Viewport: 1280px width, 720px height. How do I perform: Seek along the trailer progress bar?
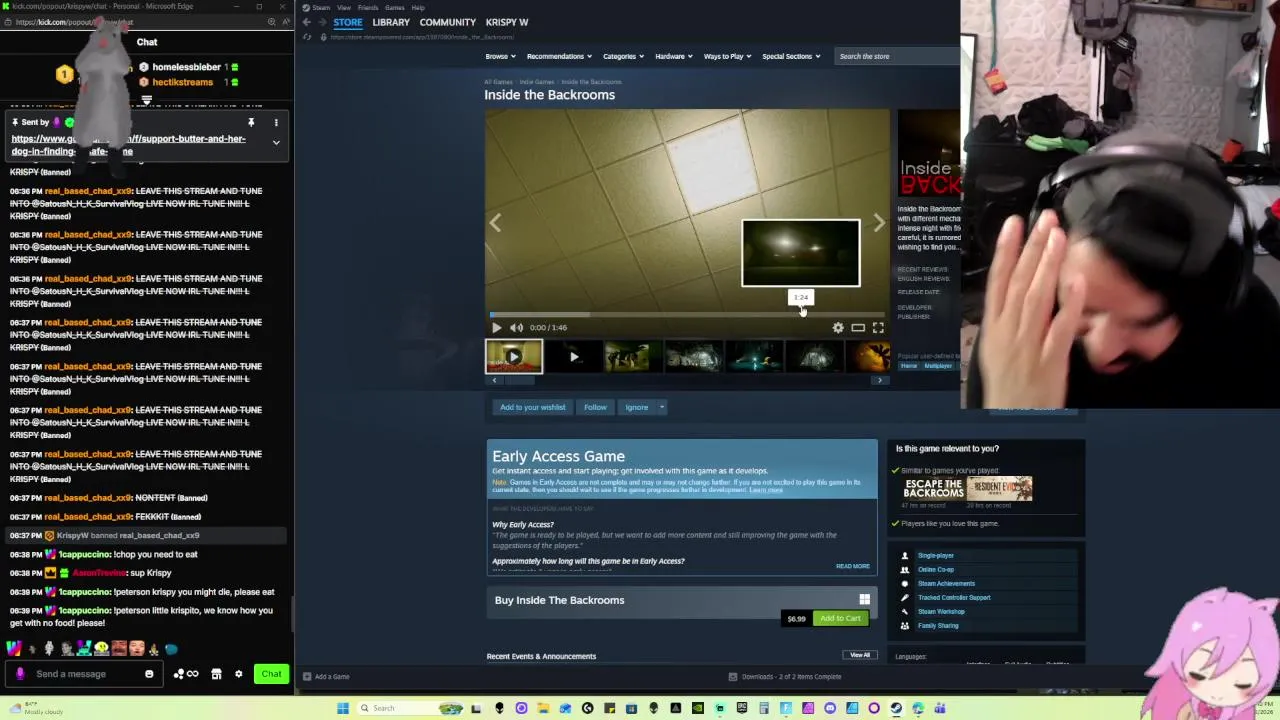(687, 314)
